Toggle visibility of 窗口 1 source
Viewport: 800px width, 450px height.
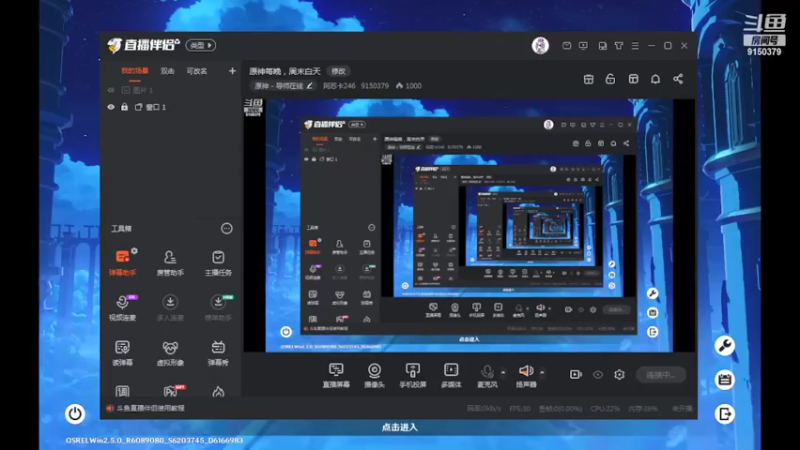(111, 107)
